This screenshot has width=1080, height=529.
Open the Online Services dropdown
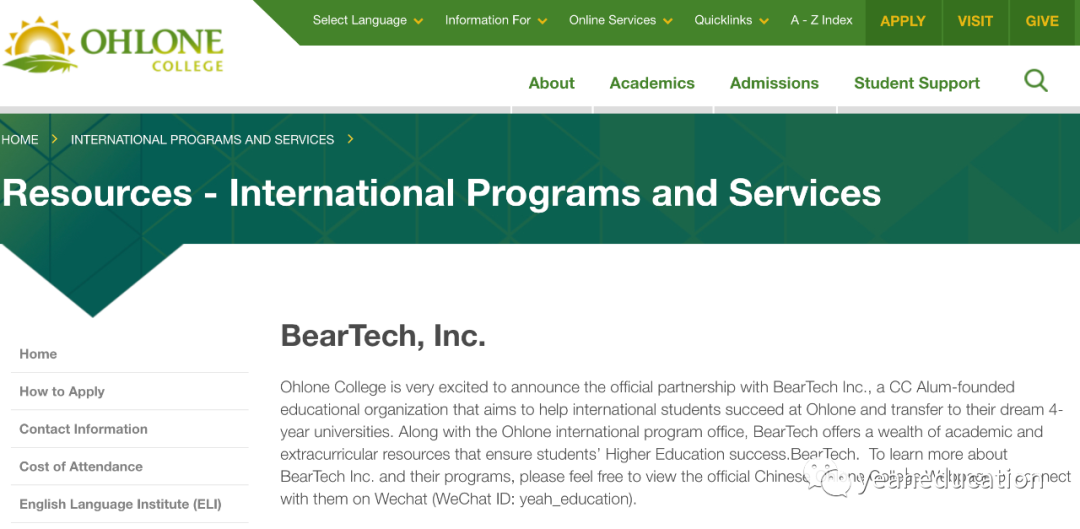click(x=621, y=21)
